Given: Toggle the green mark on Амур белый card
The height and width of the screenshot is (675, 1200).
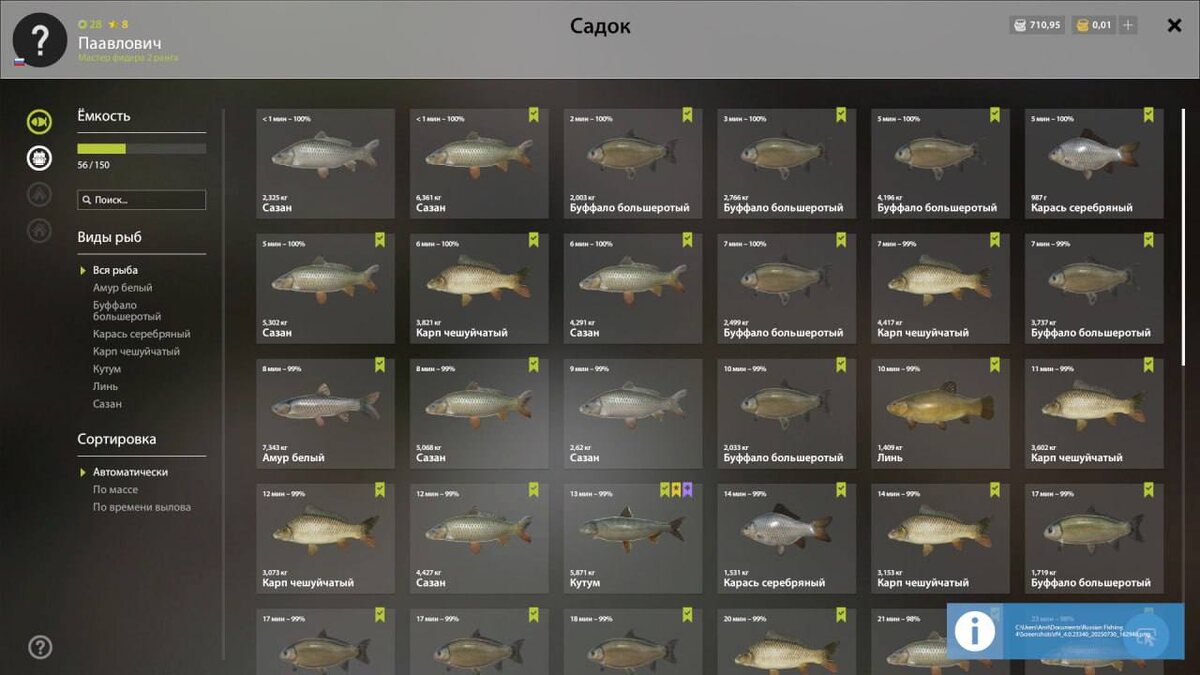Looking at the screenshot, I should coord(380,365).
